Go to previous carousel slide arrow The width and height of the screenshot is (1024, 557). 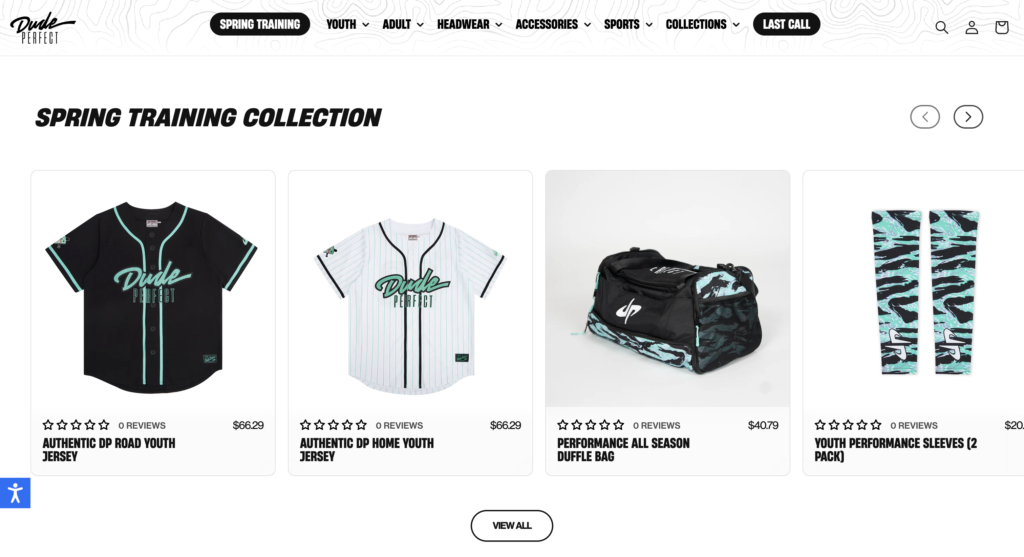[925, 117]
